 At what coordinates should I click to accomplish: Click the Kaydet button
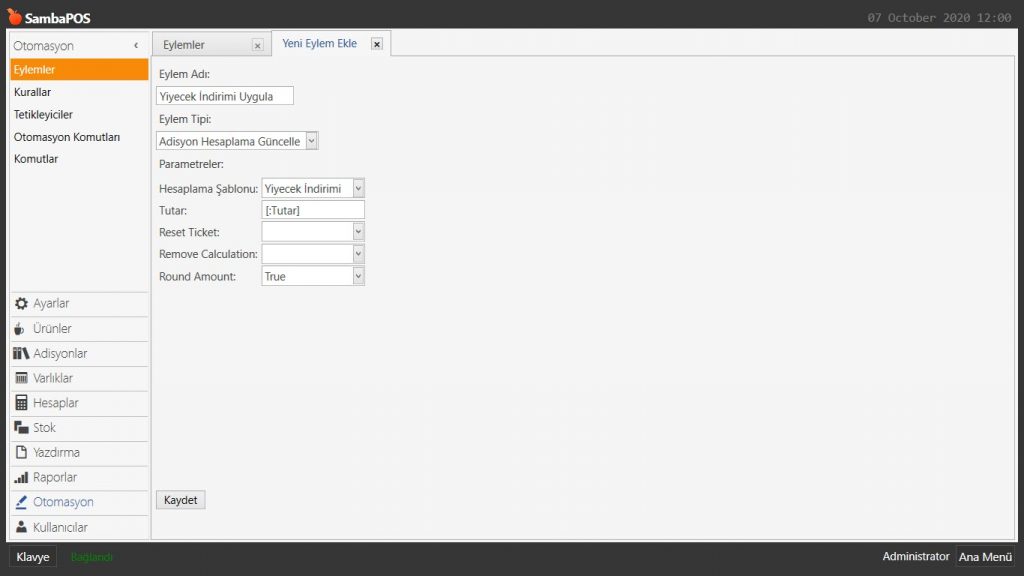click(181, 500)
